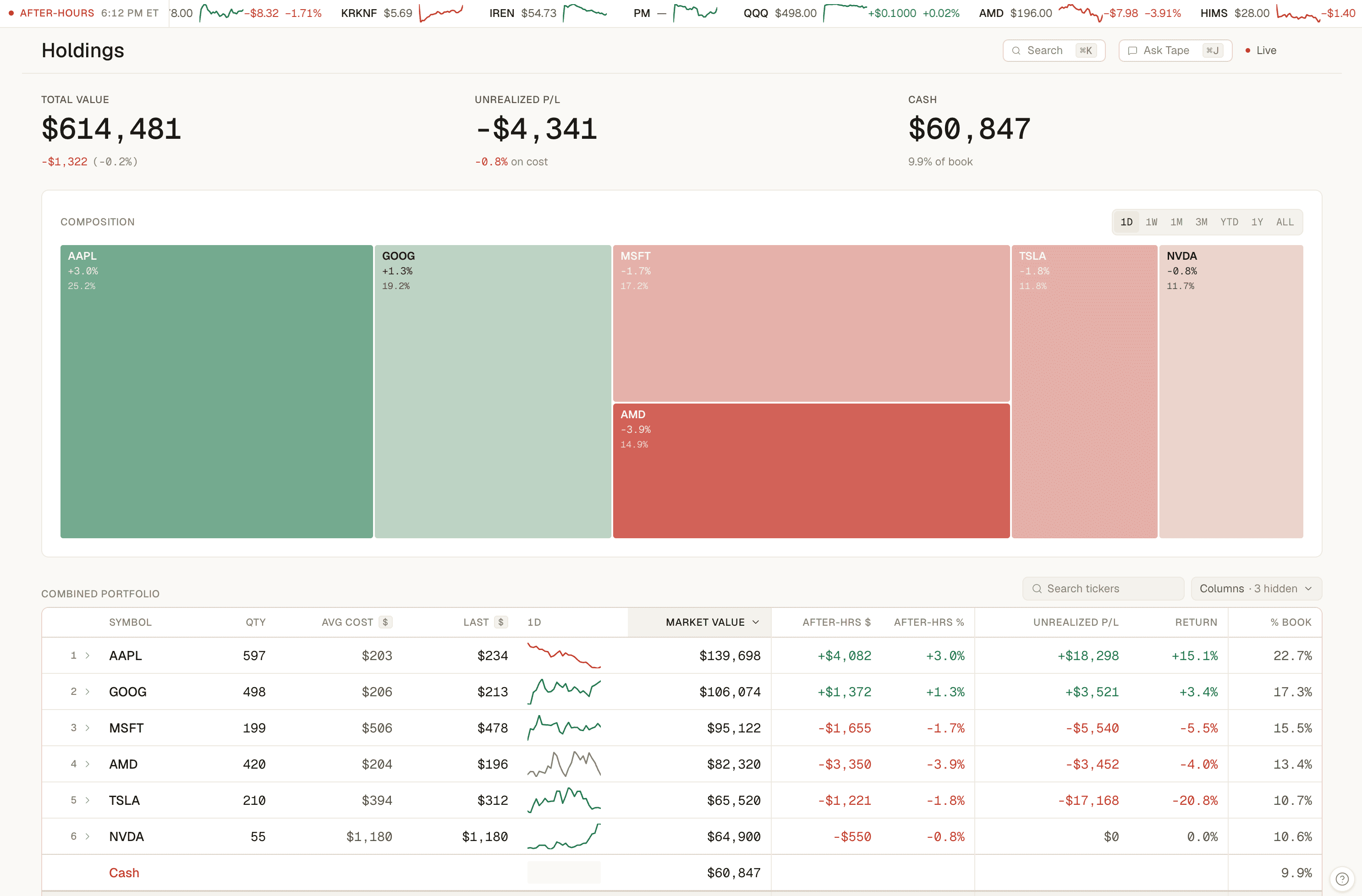1362x896 pixels.
Task: Click the TSLA 1D sparkline
Action: click(x=564, y=800)
